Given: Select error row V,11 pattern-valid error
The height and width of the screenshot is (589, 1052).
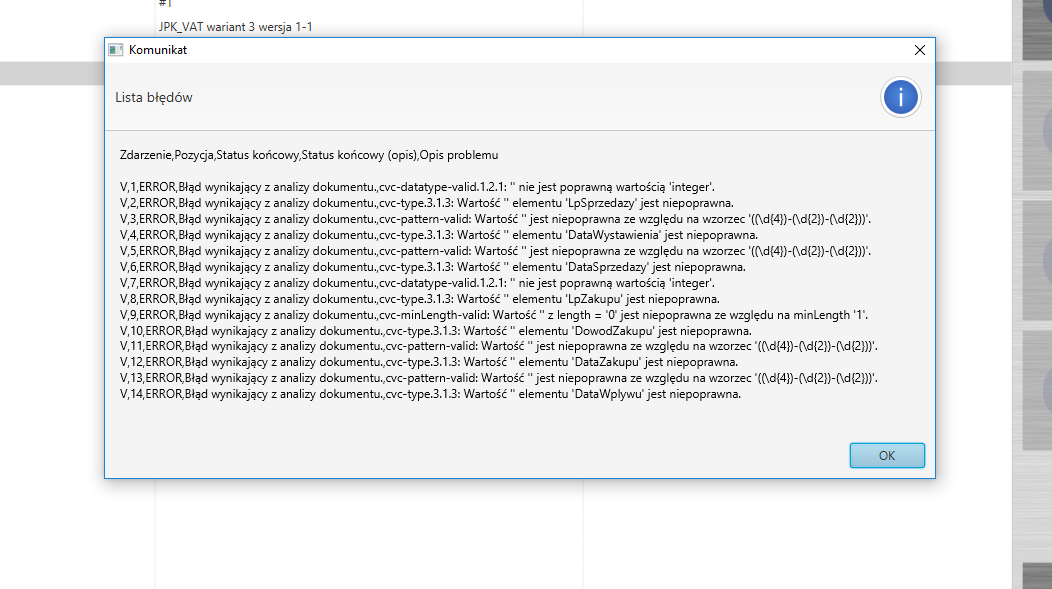Looking at the screenshot, I should (x=498, y=346).
